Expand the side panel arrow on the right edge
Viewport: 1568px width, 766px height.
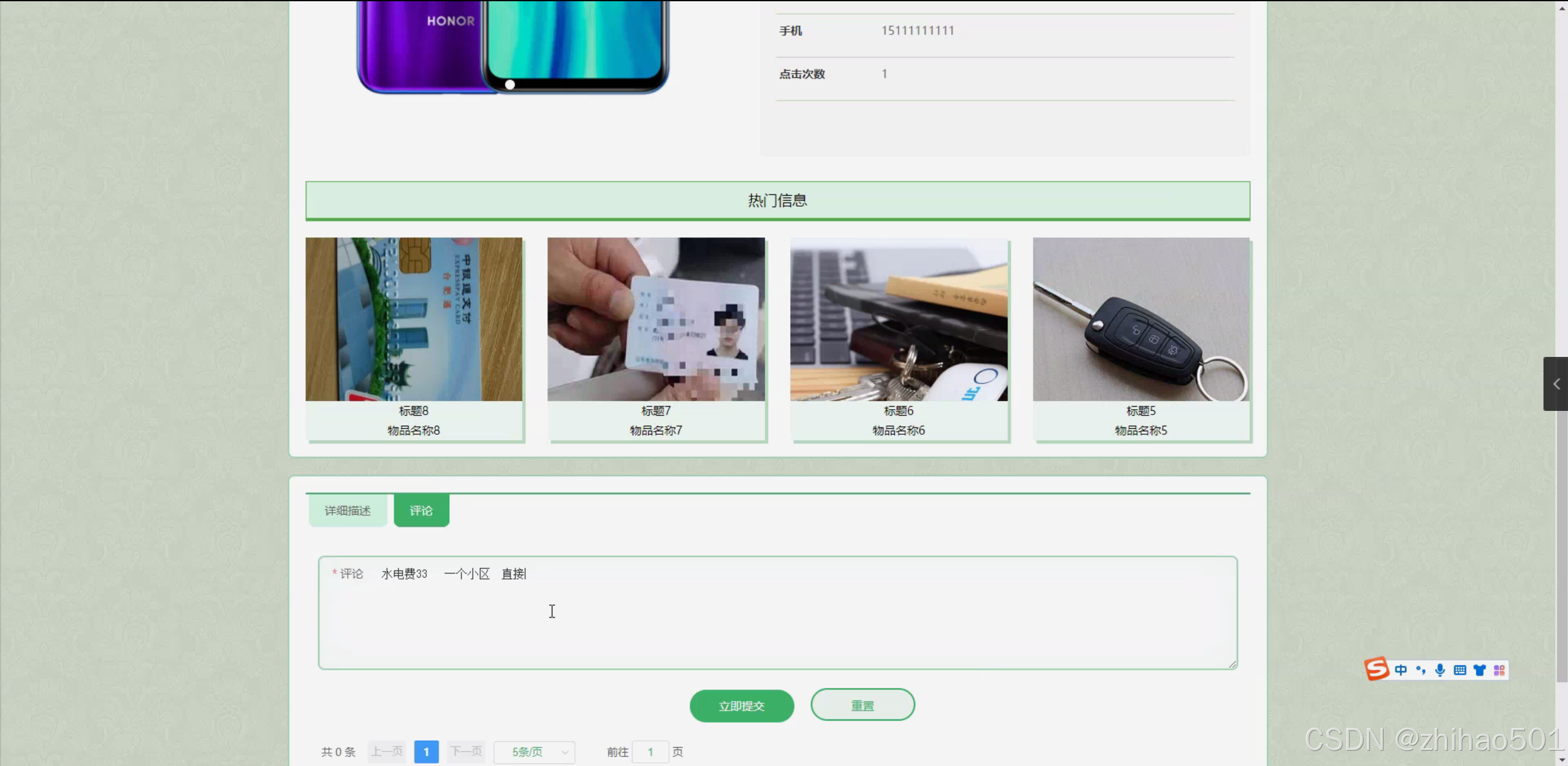(x=1556, y=384)
